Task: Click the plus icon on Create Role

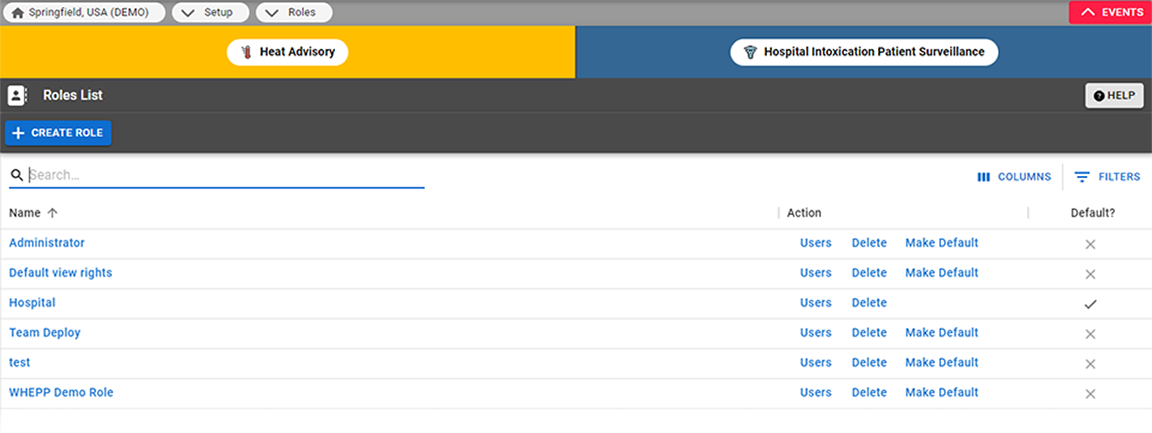Action: pyautogui.click(x=19, y=133)
